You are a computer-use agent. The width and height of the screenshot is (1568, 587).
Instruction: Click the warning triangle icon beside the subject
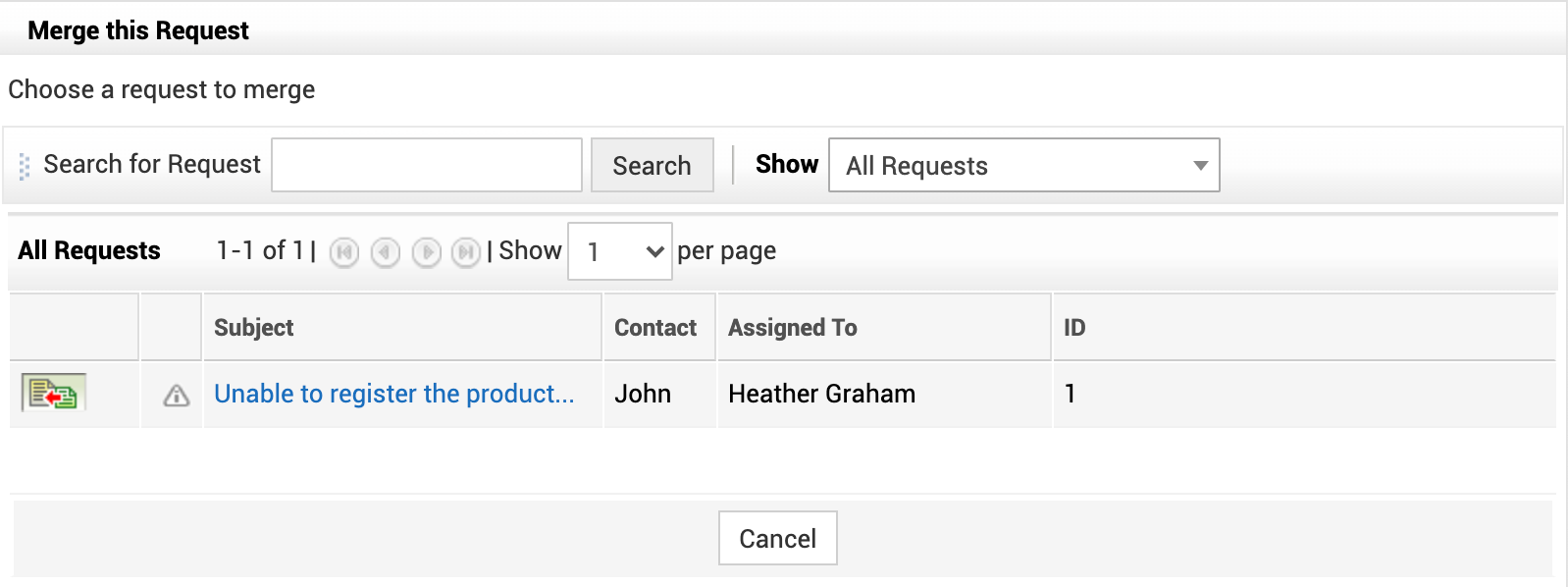click(177, 396)
